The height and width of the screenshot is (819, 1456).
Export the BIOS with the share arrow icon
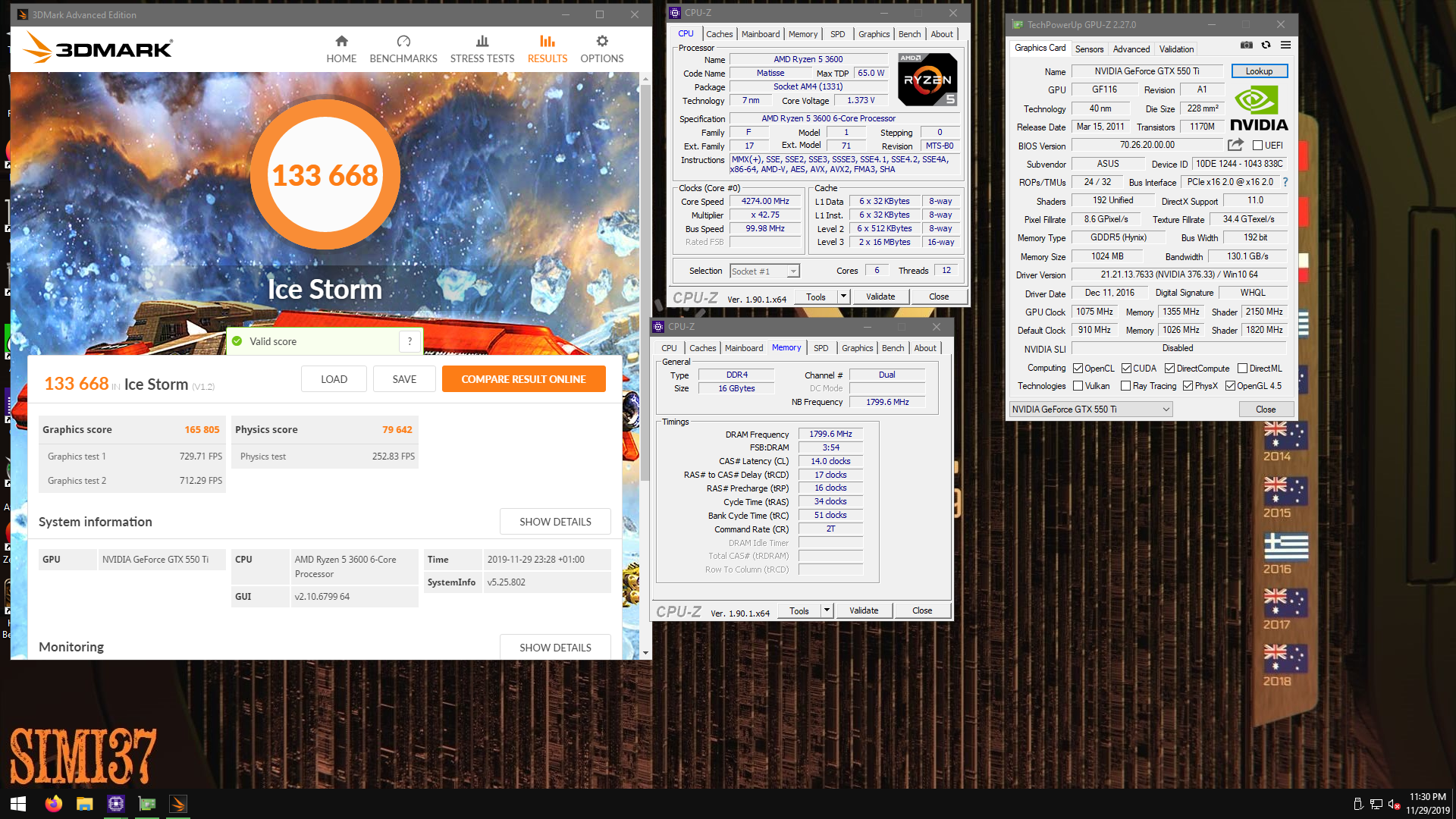click(x=1235, y=145)
